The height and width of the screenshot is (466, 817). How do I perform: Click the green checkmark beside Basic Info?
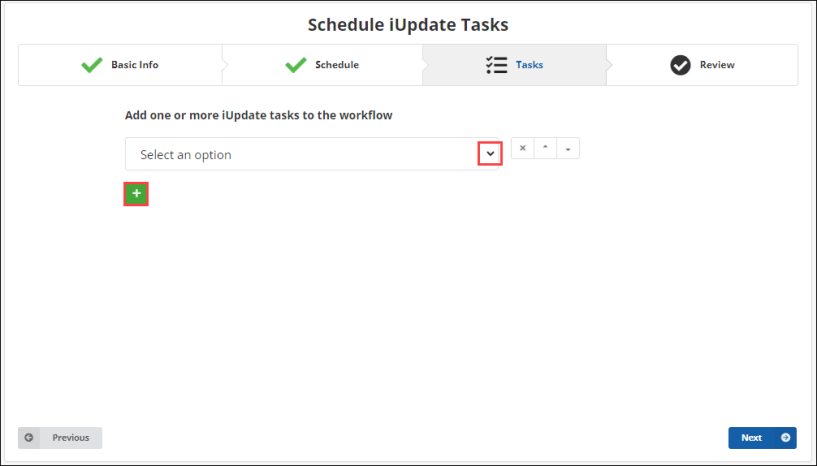pyautogui.click(x=92, y=65)
